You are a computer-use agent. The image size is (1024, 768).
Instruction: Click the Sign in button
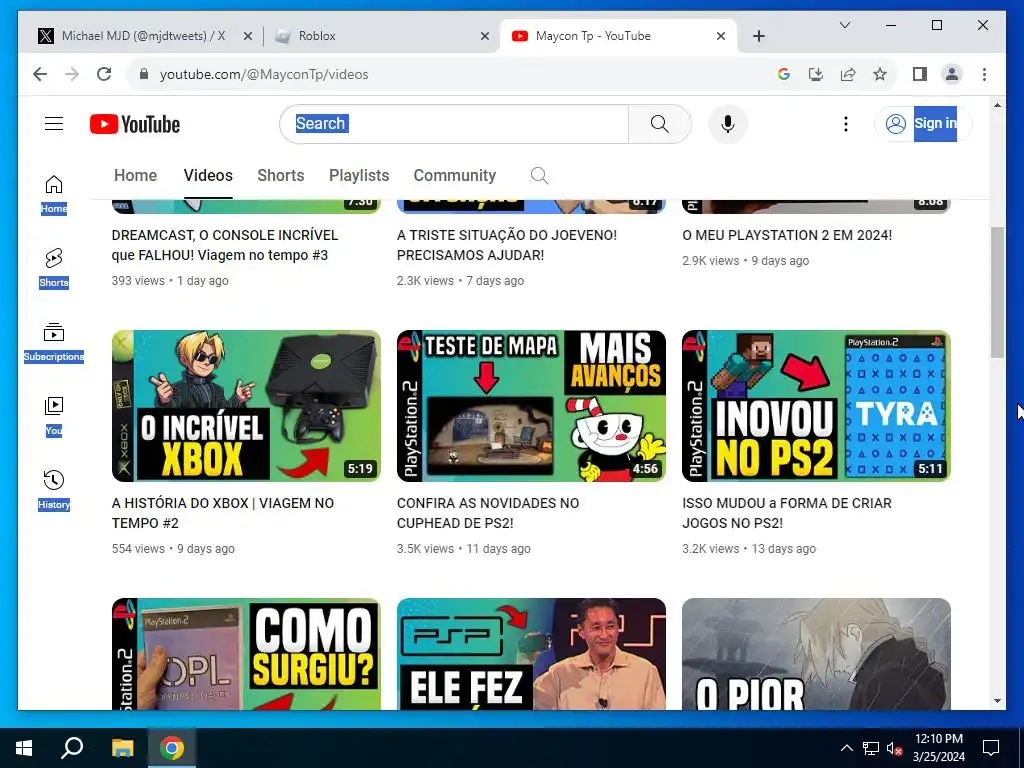point(923,123)
